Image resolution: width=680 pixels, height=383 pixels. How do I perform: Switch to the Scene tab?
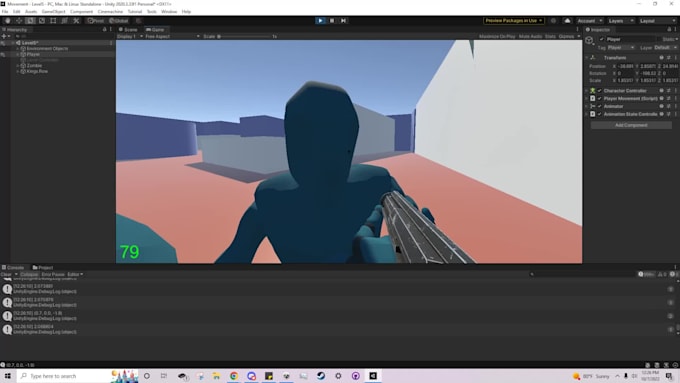point(128,29)
